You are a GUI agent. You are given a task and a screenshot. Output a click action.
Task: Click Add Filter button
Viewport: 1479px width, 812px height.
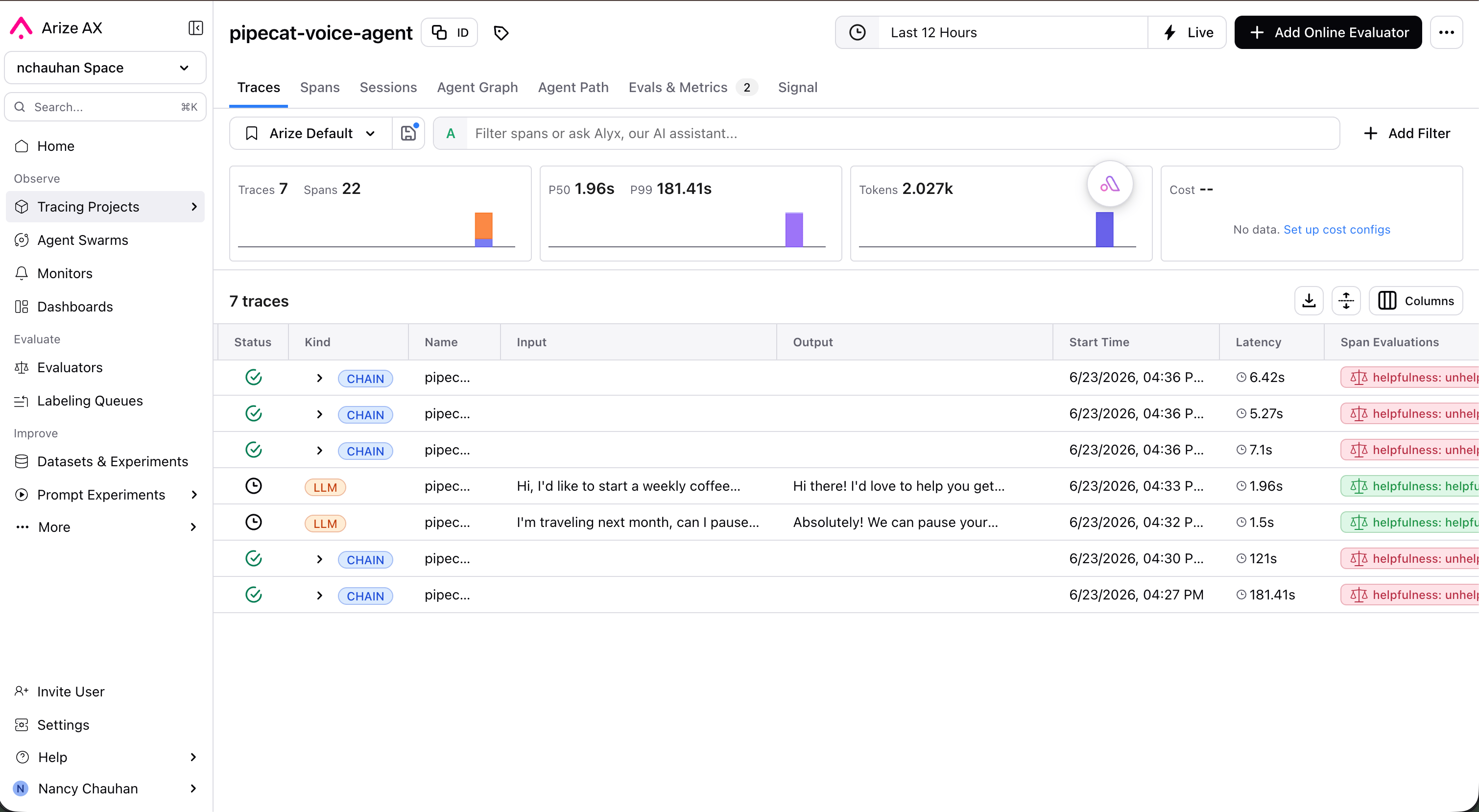pos(1406,133)
